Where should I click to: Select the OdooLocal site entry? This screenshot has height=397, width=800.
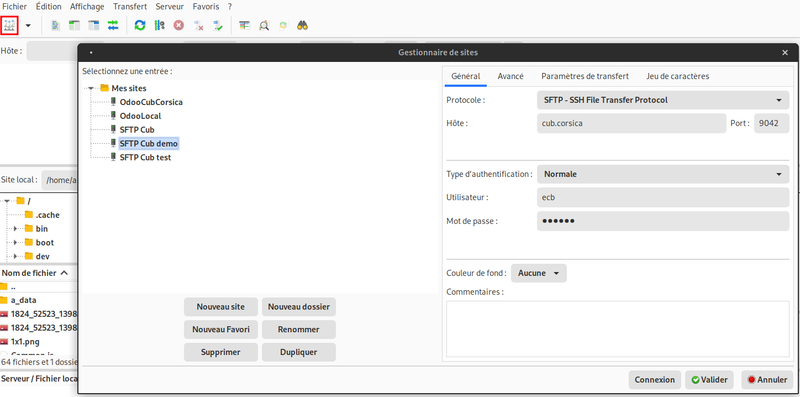point(140,116)
